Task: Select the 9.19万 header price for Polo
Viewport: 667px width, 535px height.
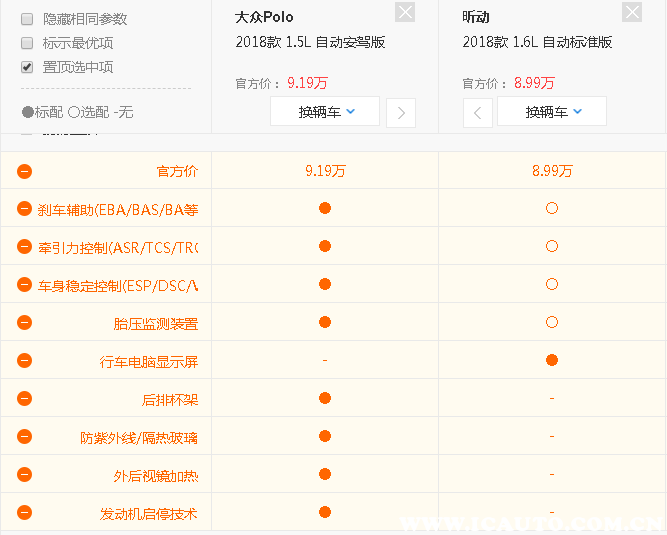Action: click(308, 83)
